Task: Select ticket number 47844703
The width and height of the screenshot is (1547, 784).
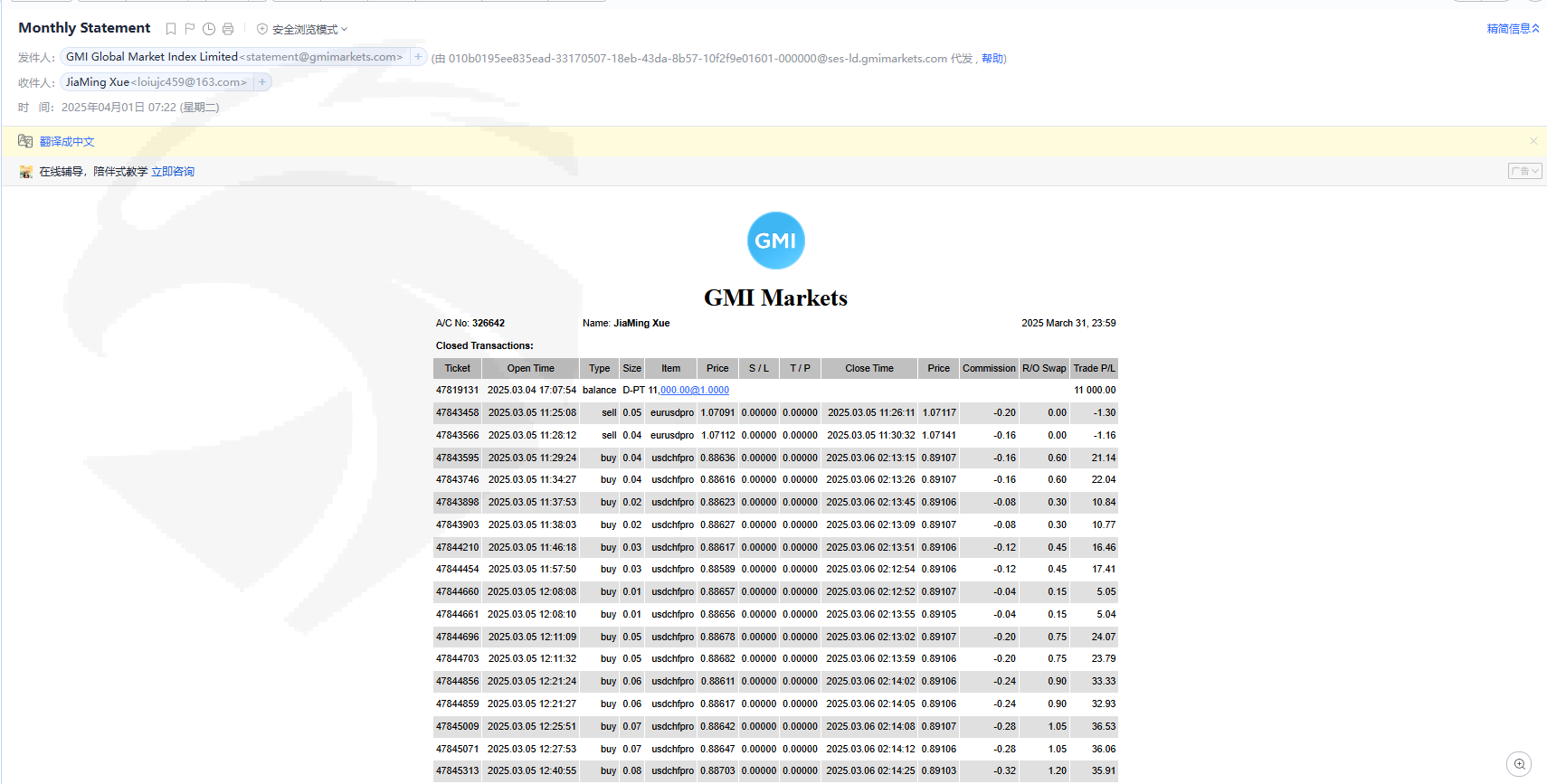Action: (x=458, y=659)
